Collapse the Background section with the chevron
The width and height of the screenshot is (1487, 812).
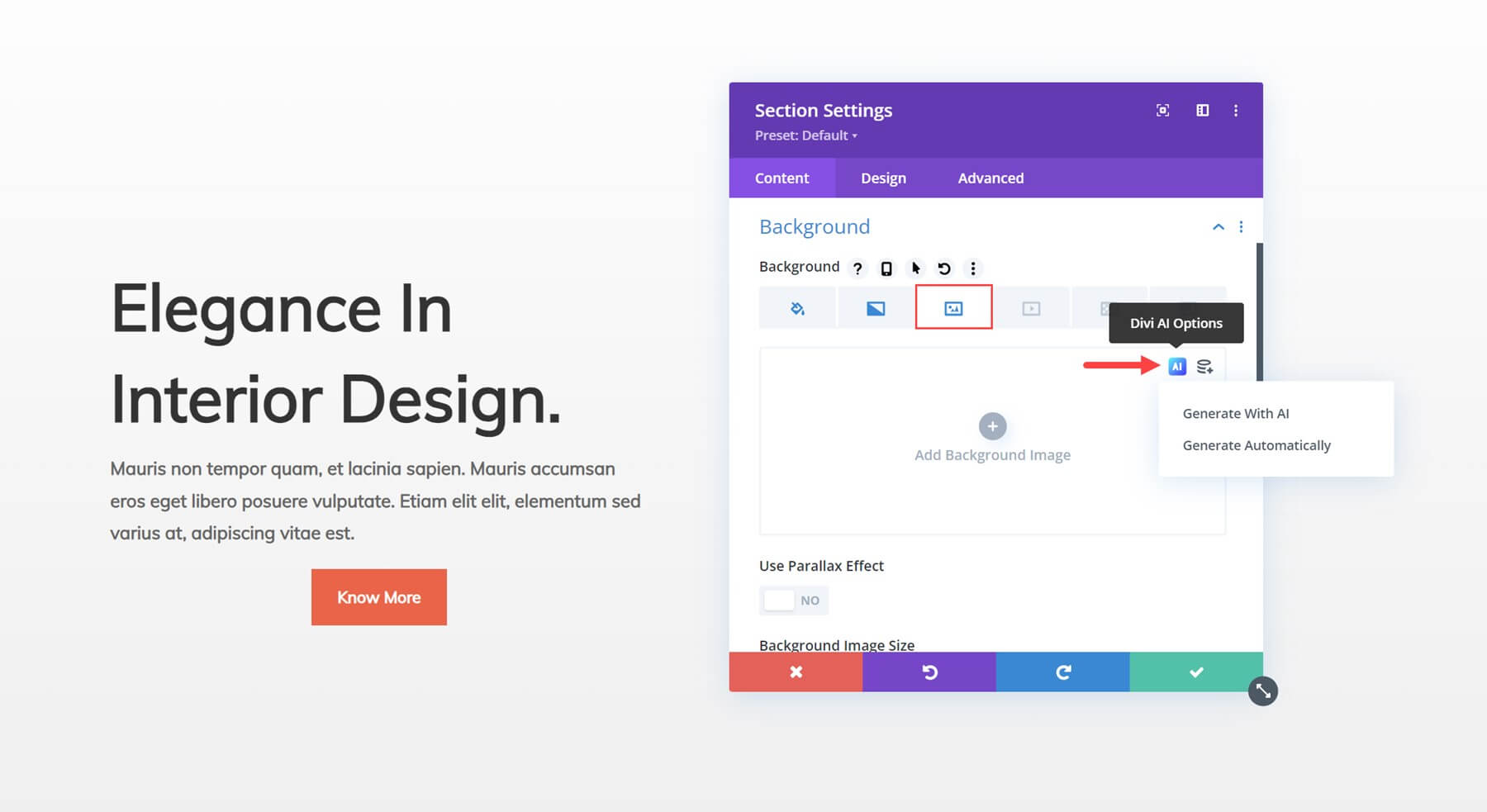pyautogui.click(x=1218, y=227)
